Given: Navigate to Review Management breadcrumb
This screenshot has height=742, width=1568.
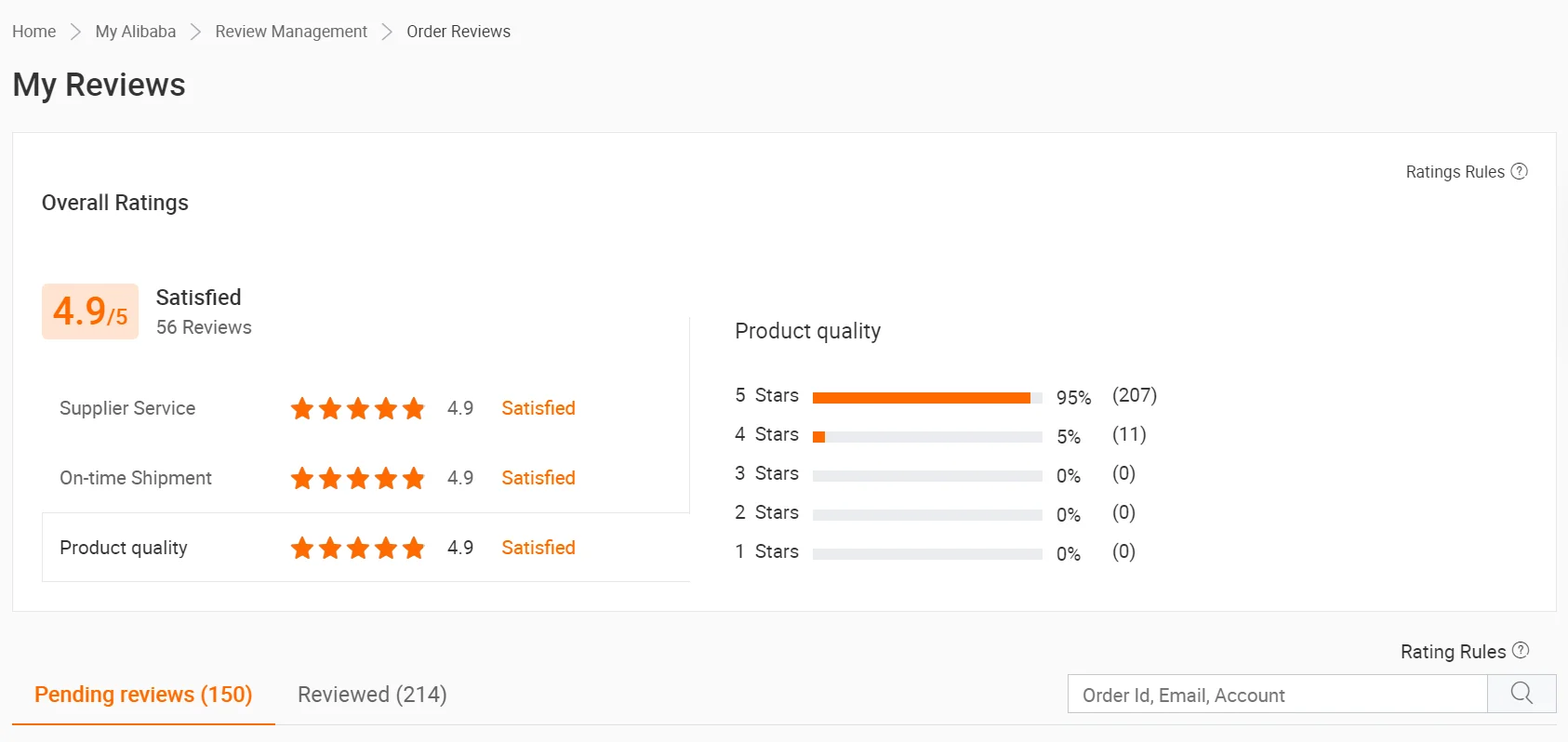Looking at the screenshot, I should (x=291, y=32).
